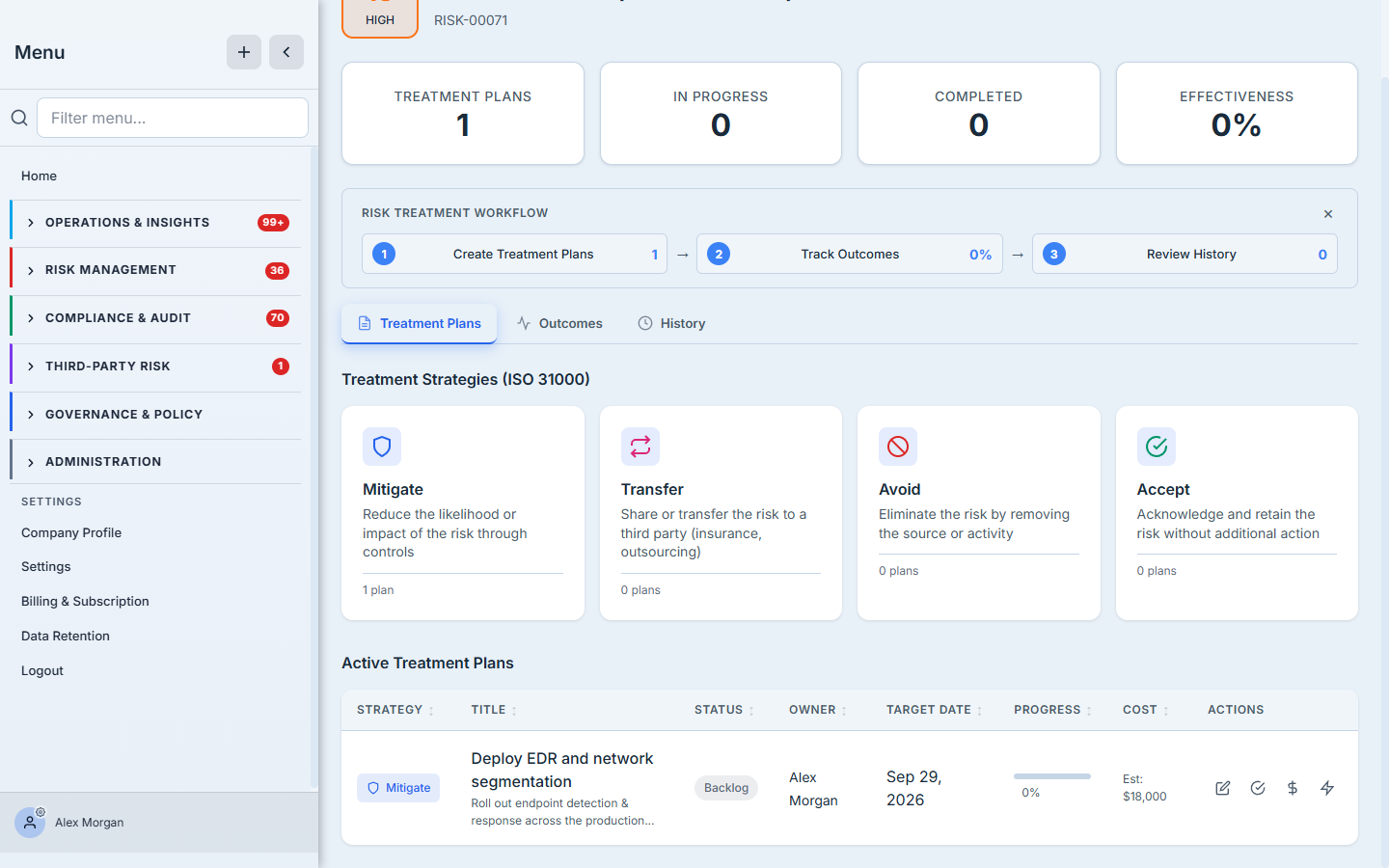Open Billing & Subscription
The image size is (1389, 868).
[x=85, y=601]
